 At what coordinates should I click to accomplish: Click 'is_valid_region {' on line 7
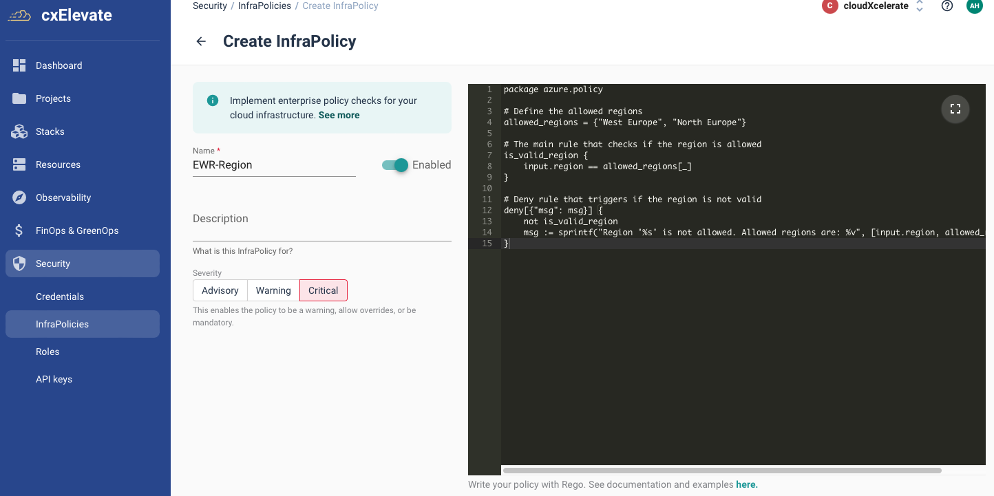545,155
